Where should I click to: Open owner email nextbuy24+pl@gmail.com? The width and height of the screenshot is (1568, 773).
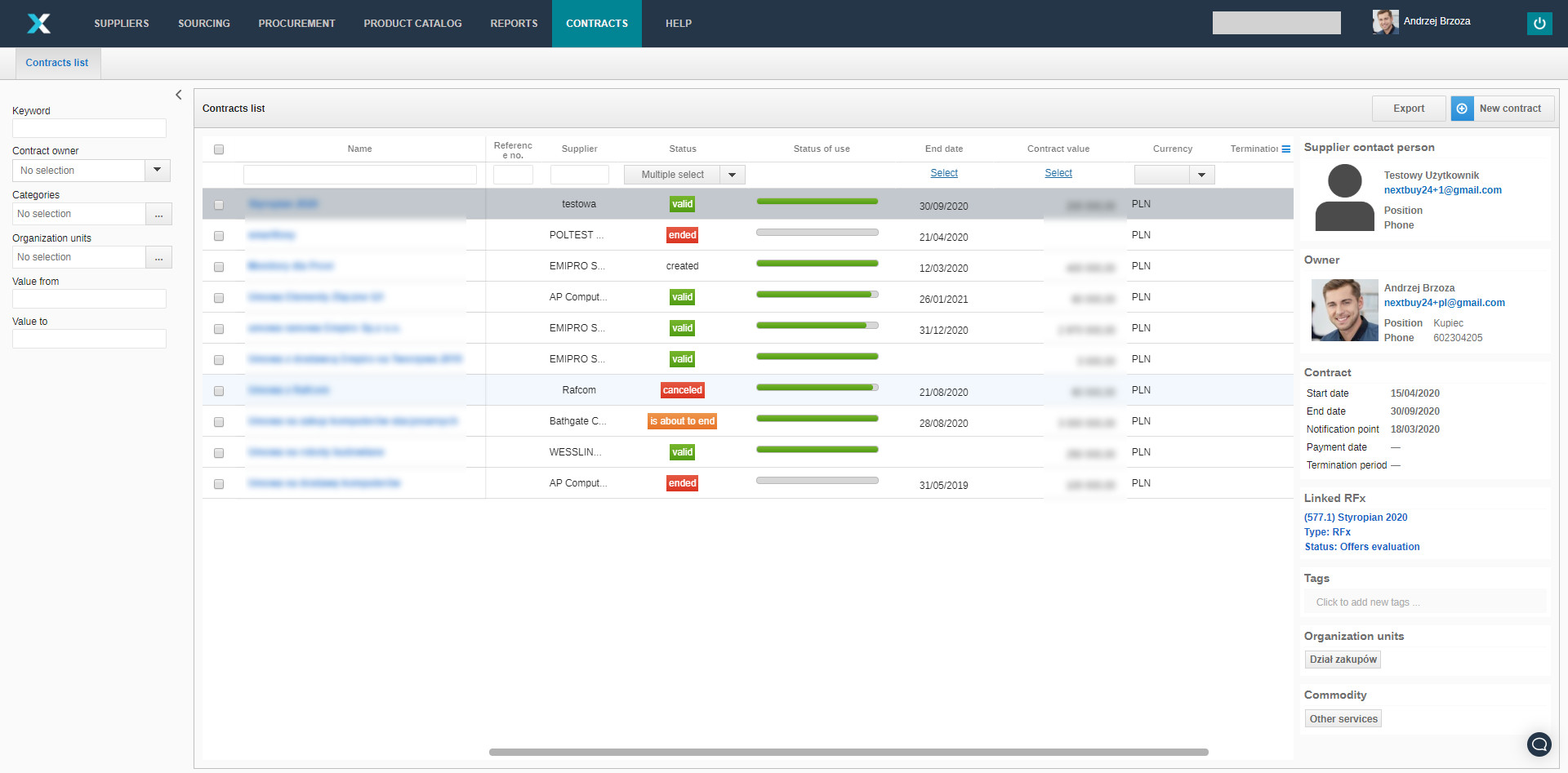tap(1445, 303)
